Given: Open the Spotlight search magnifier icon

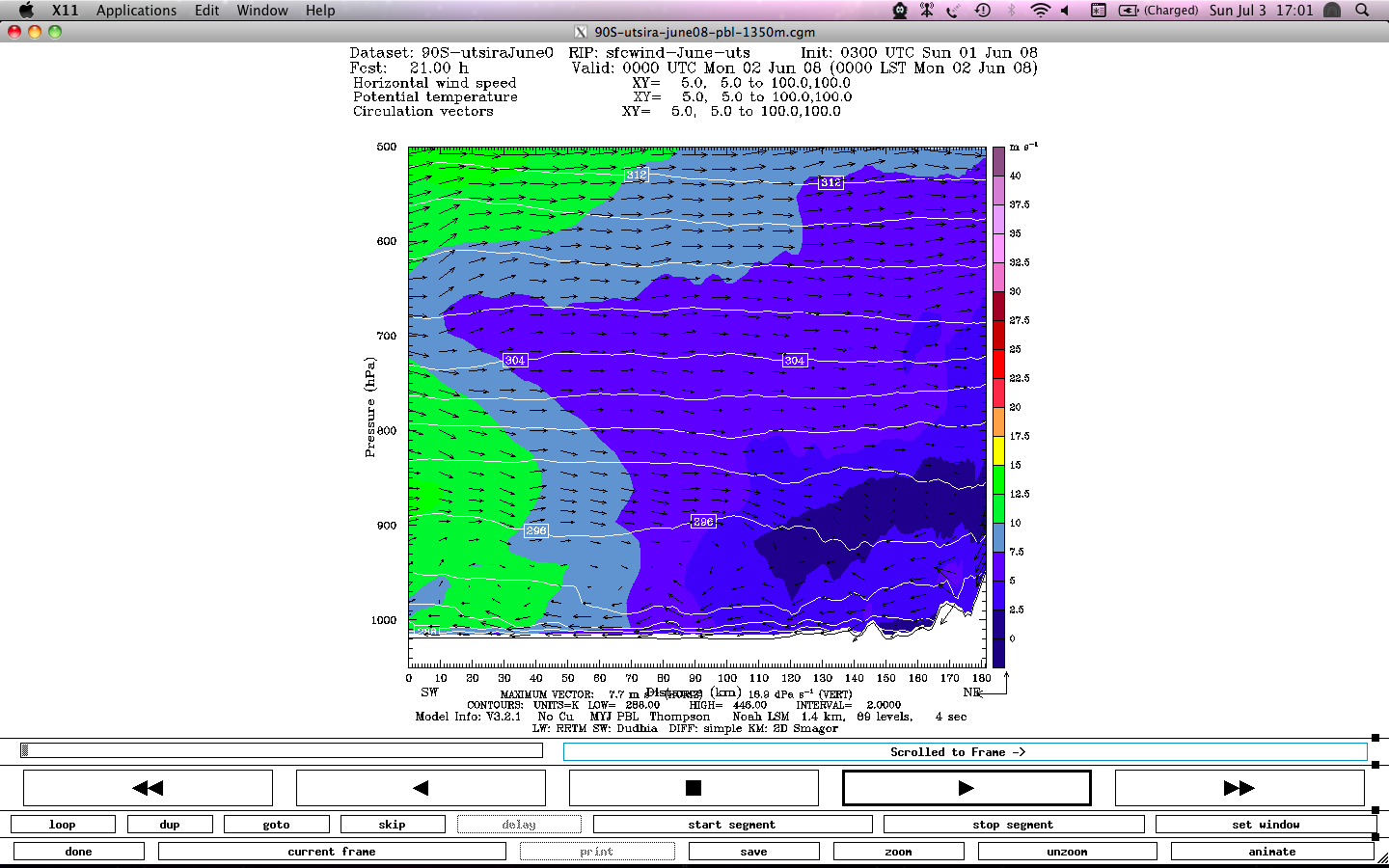Looking at the screenshot, I should click(x=1362, y=11).
